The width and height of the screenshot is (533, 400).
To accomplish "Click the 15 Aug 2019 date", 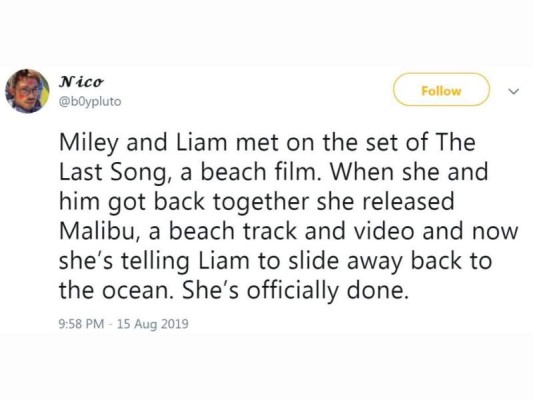I will coord(153,324).
